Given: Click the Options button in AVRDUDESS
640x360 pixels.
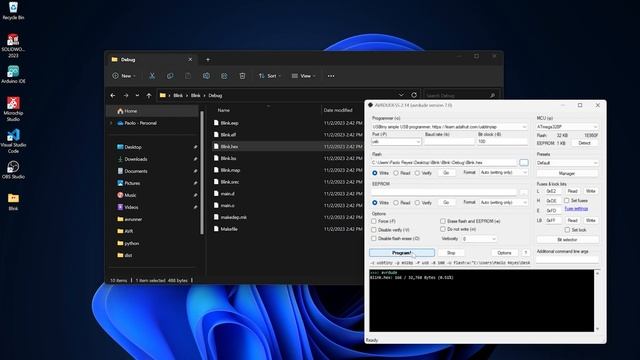Looking at the screenshot, I should [x=504, y=253].
